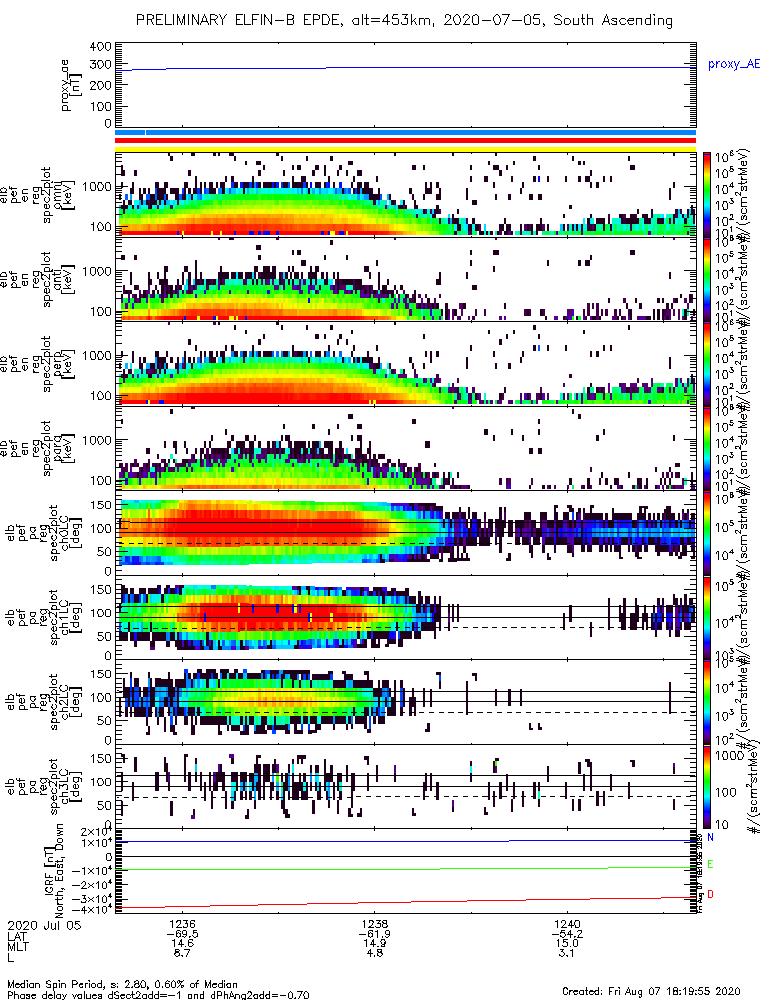Click the anti energy spectrogram panel
Viewport: 775px width, 1000px height.
[405, 279]
